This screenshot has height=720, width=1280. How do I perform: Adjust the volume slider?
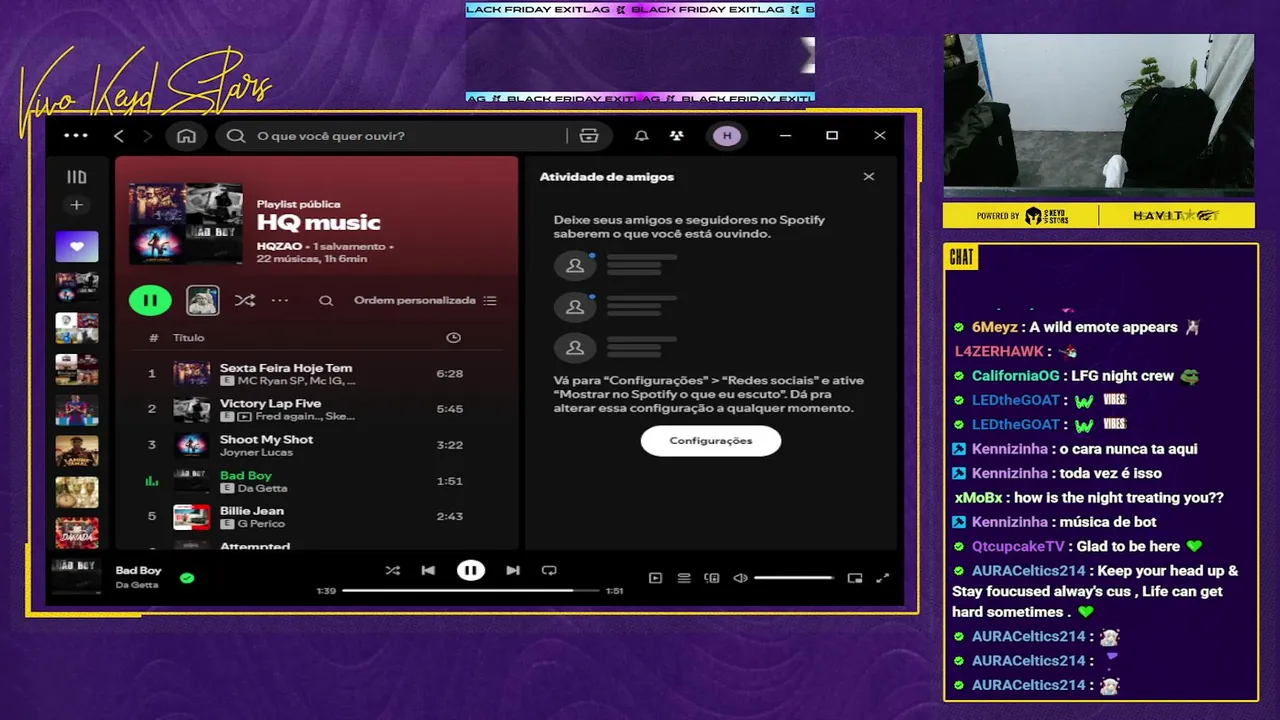click(794, 578)
